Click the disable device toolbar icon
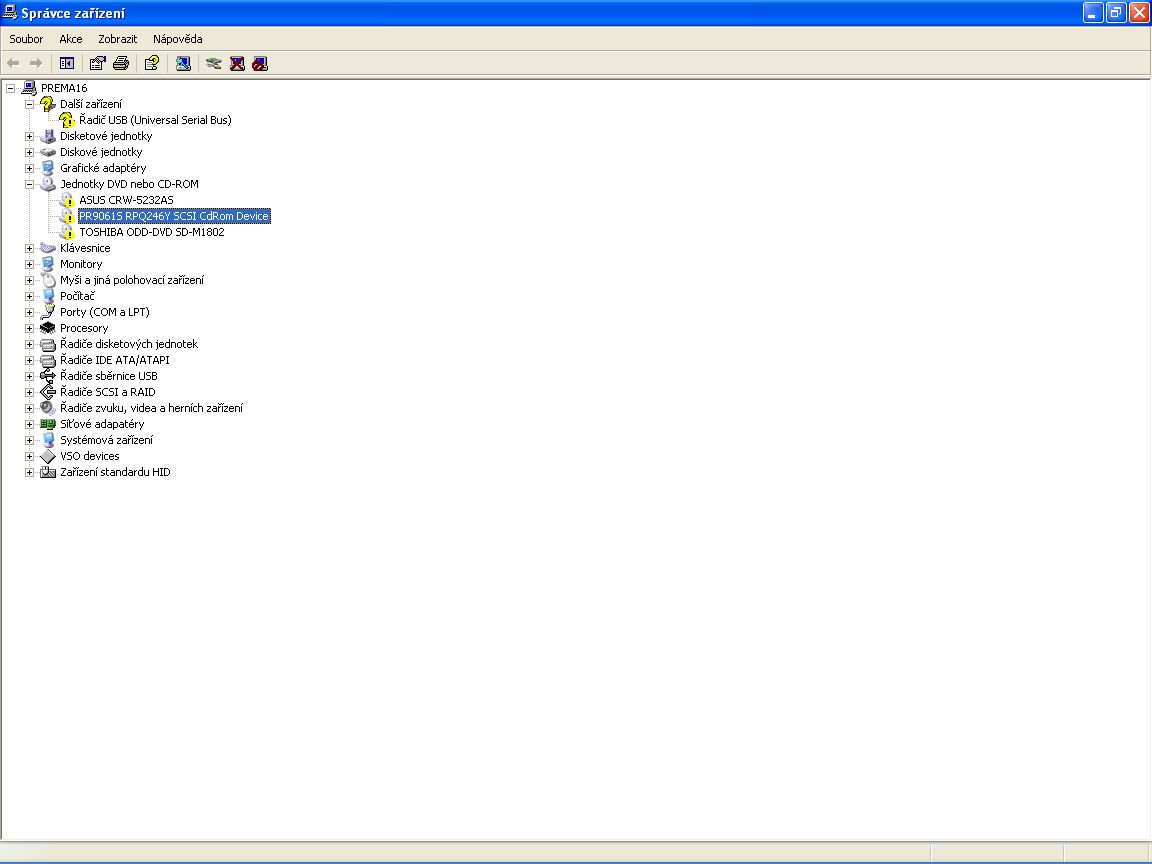The image size is (1152, 864). pos(260,64)
